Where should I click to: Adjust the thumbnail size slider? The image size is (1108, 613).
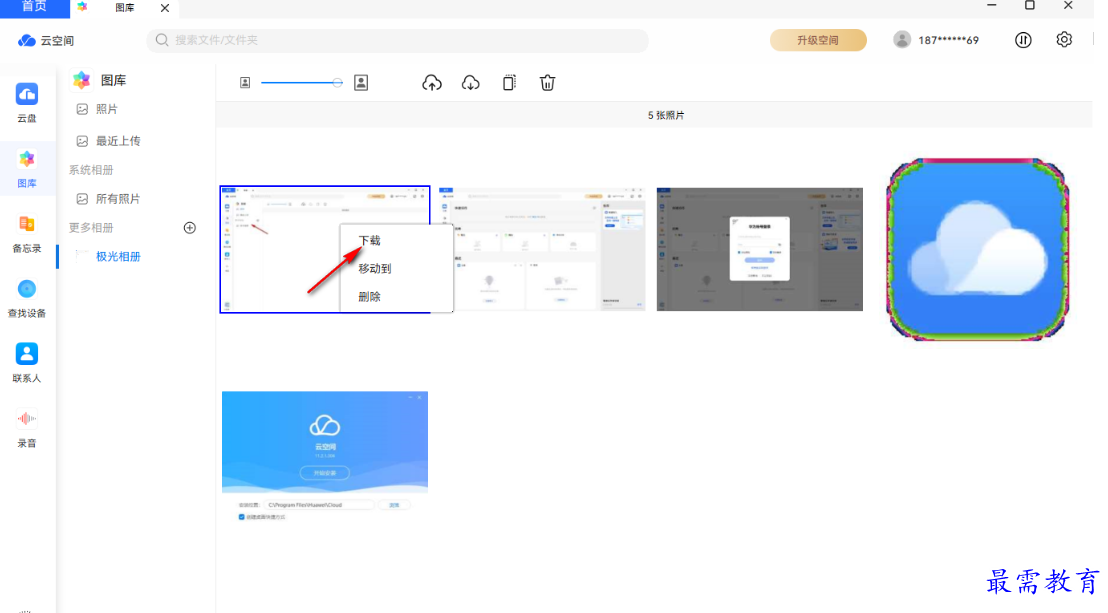coord(302,83)
